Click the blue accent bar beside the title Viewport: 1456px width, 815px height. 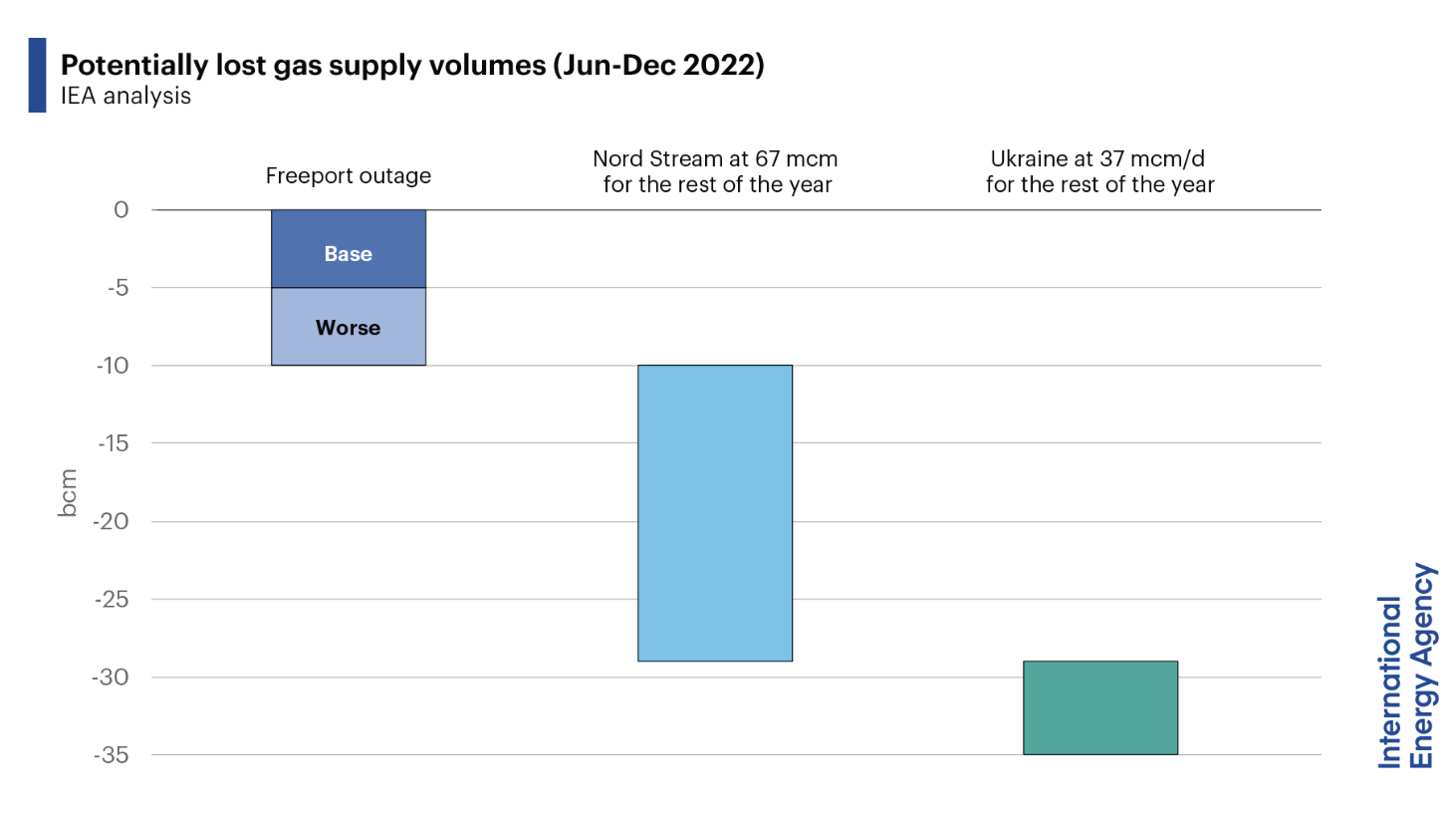click(x=37, y=75)
